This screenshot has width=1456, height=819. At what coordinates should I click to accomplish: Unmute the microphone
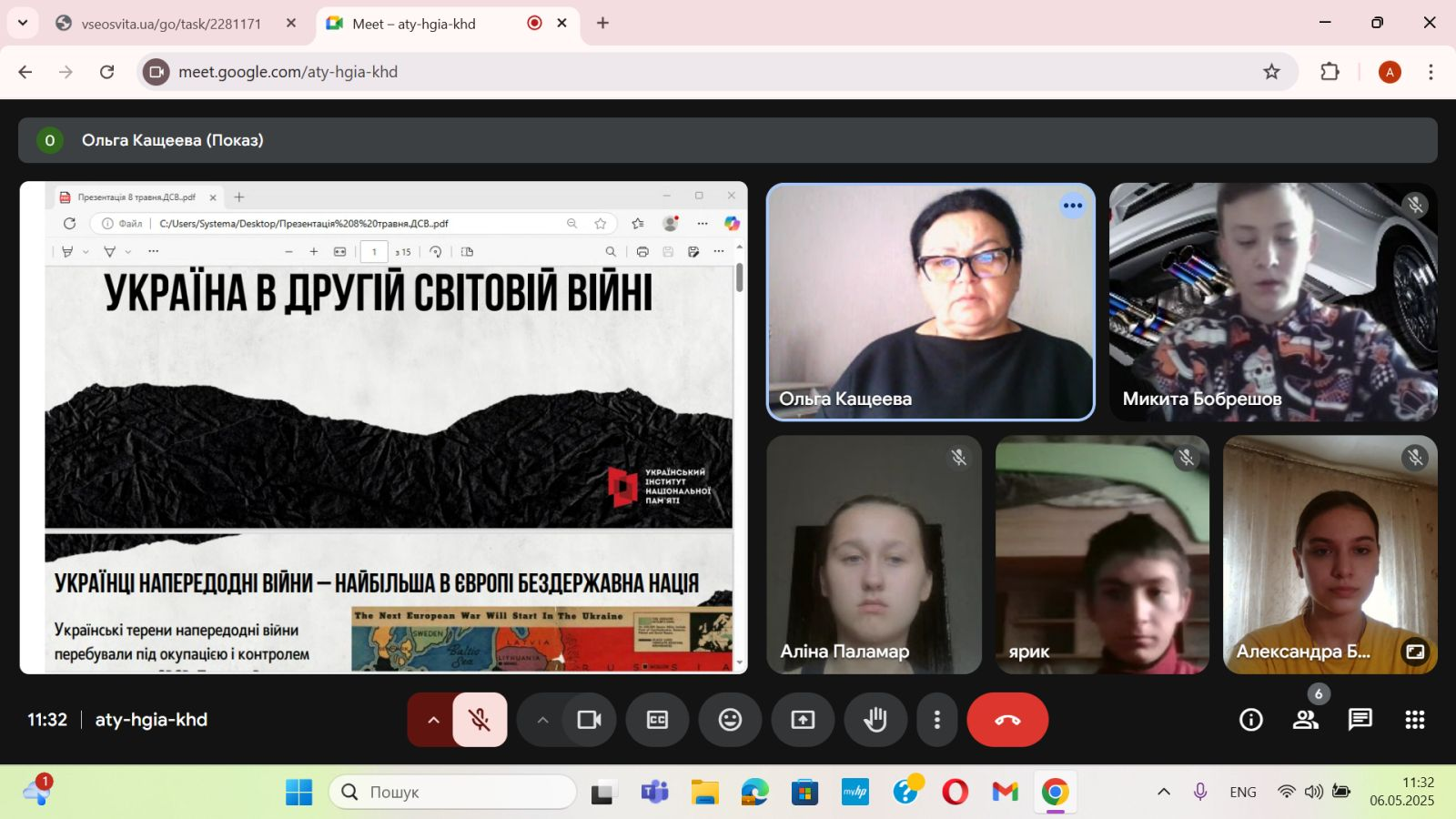pos(480,720)
